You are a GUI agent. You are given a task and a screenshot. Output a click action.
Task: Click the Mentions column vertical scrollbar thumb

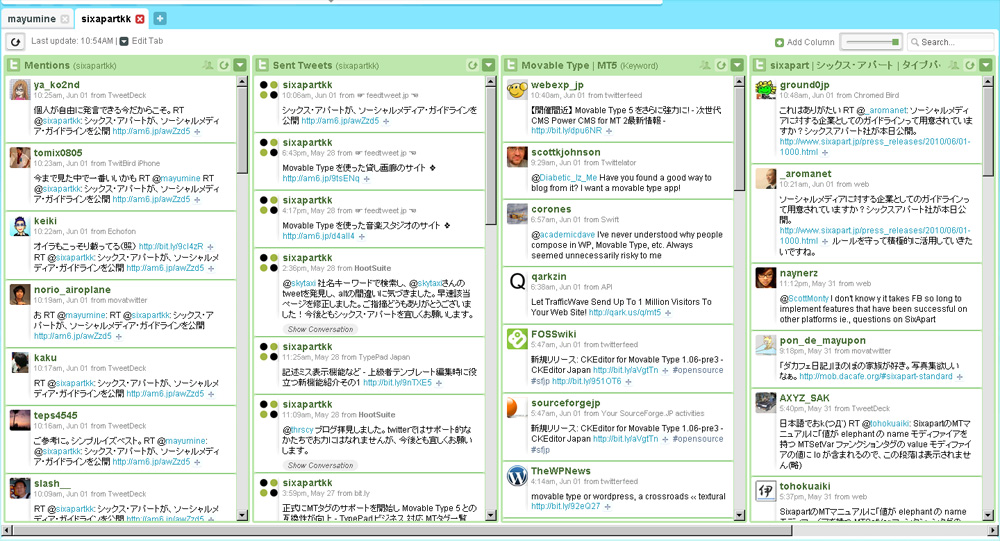click(242, 130)
